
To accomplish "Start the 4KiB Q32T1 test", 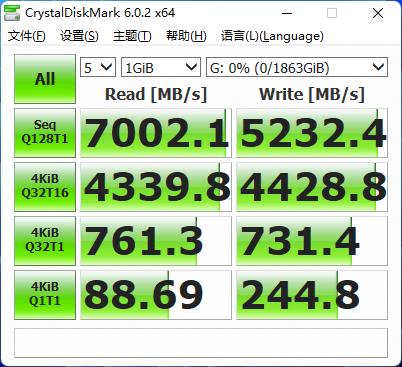I will pyautogui.click(x=45, y=241).
